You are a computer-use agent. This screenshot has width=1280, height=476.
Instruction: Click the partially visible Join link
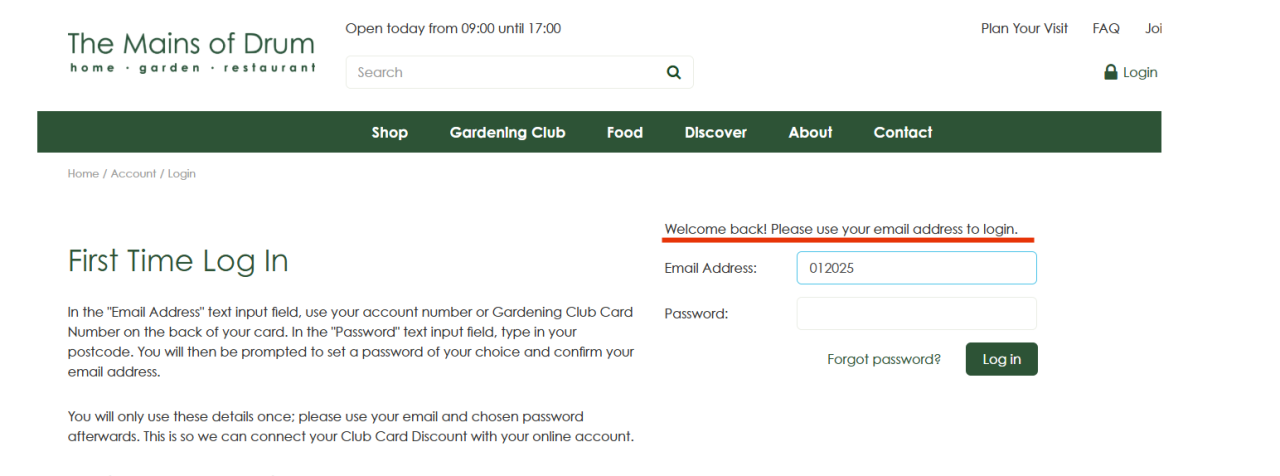(x=1154, y=28)
